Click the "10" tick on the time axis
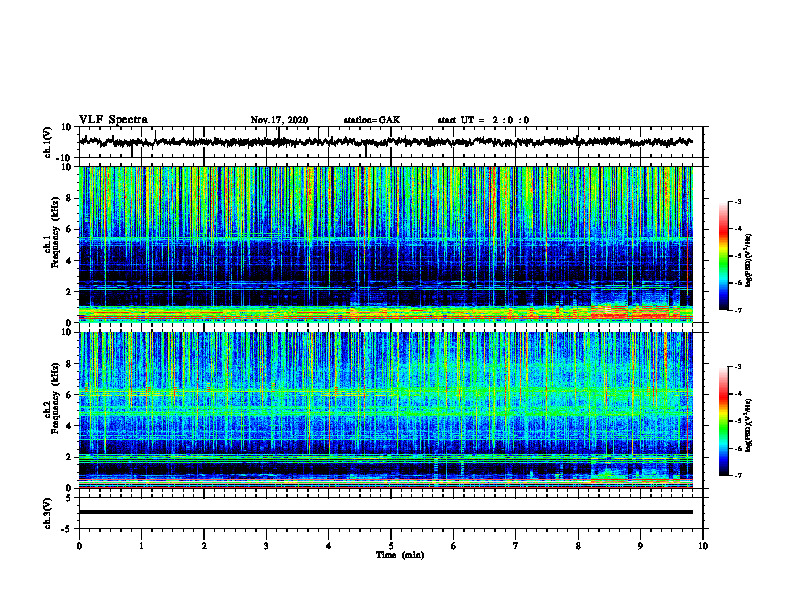This screenshot has width=792, height=612. pos(703,546)
